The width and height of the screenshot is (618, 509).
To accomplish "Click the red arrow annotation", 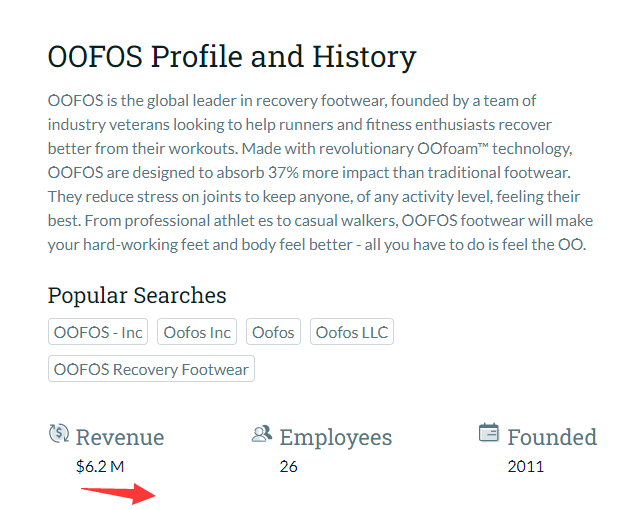I will [118, 493].
